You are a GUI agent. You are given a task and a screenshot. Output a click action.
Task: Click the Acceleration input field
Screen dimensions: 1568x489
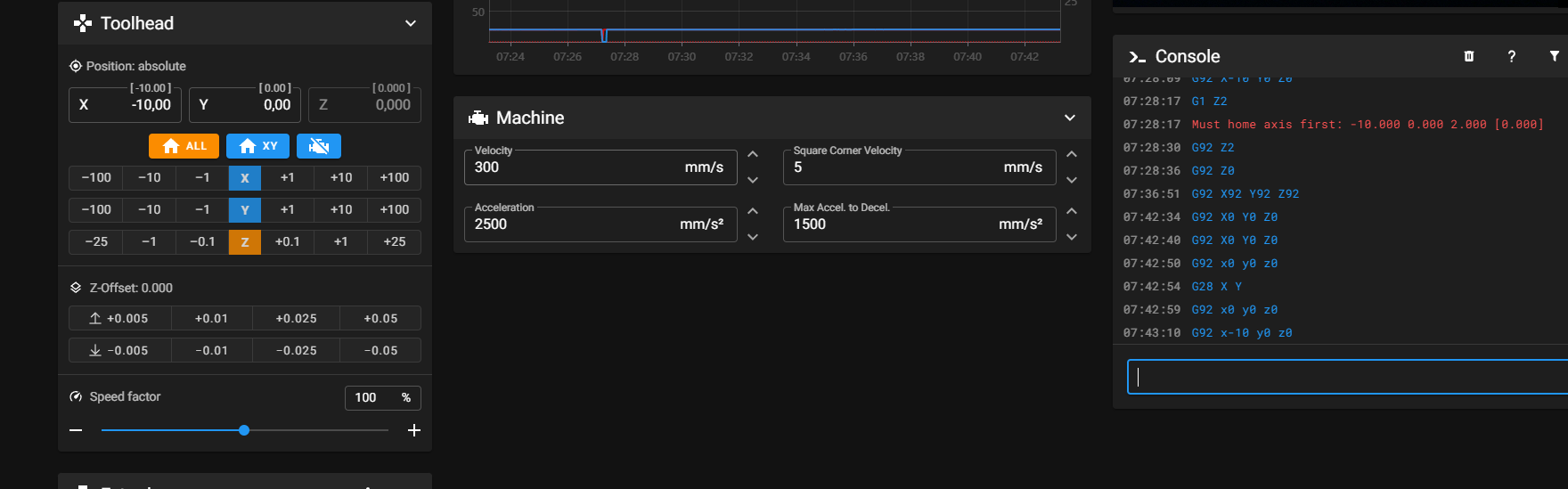[x=600, y=224]
